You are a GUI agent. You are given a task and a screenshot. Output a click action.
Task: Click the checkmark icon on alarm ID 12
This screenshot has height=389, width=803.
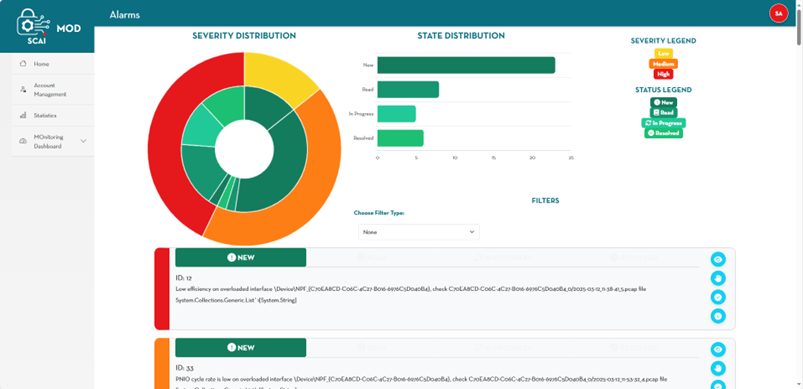718,297
